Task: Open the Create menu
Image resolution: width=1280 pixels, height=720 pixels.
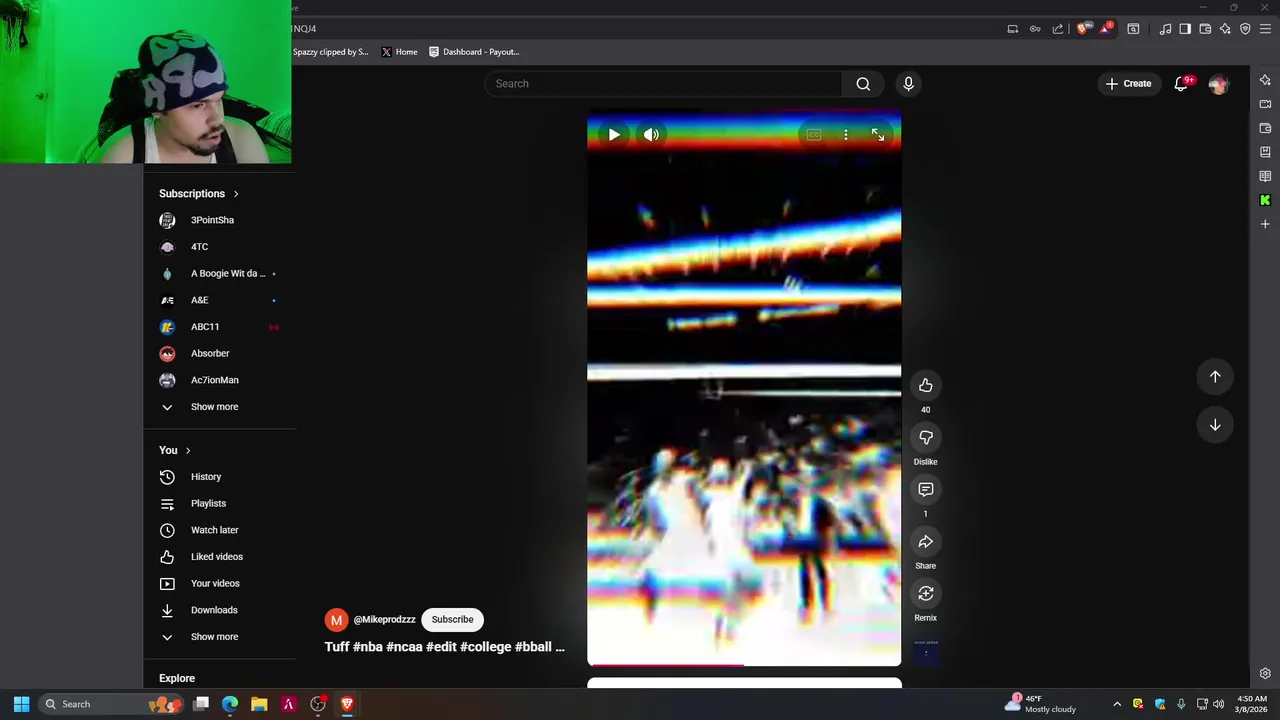Action: coord(1128,84)
